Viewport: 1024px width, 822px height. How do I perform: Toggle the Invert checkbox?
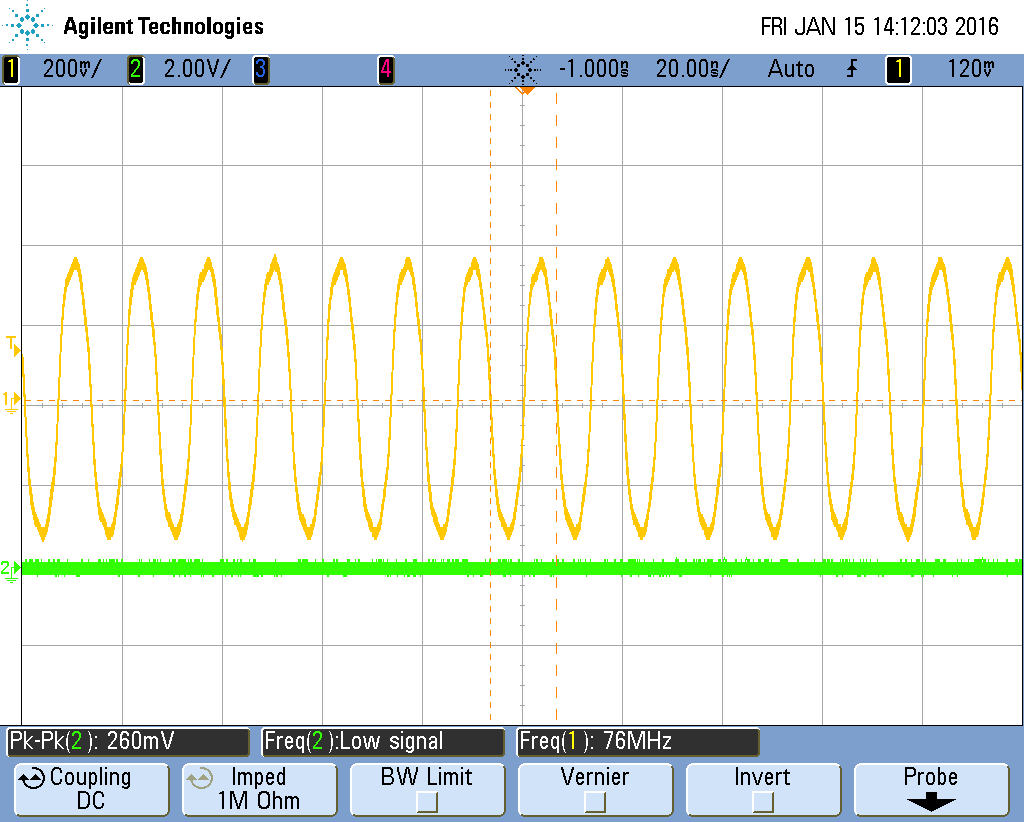(x=763, y=802)
